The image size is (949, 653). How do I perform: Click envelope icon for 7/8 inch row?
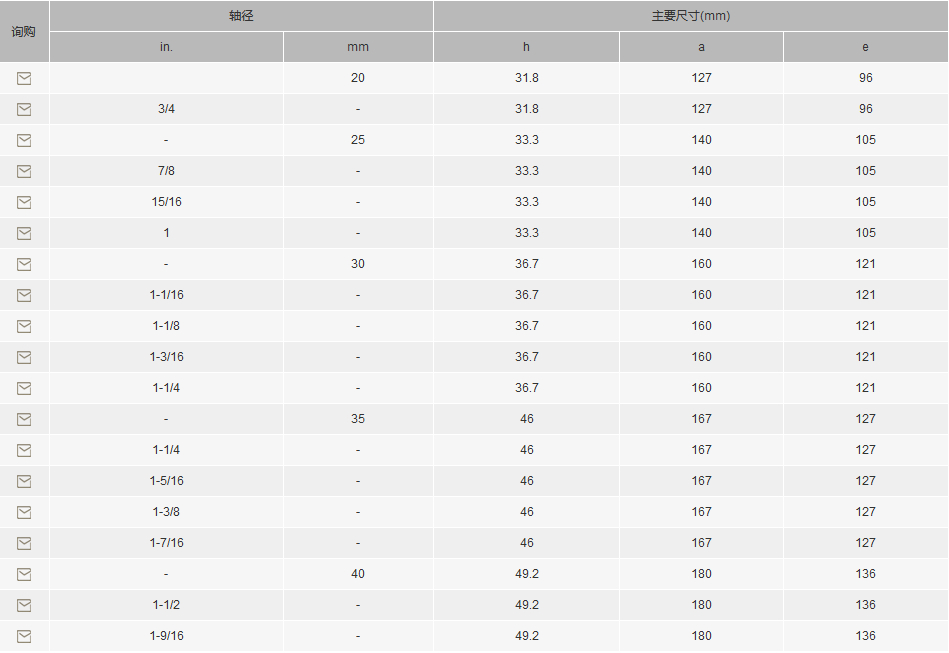pyautogui.click(x=24, y=171)
